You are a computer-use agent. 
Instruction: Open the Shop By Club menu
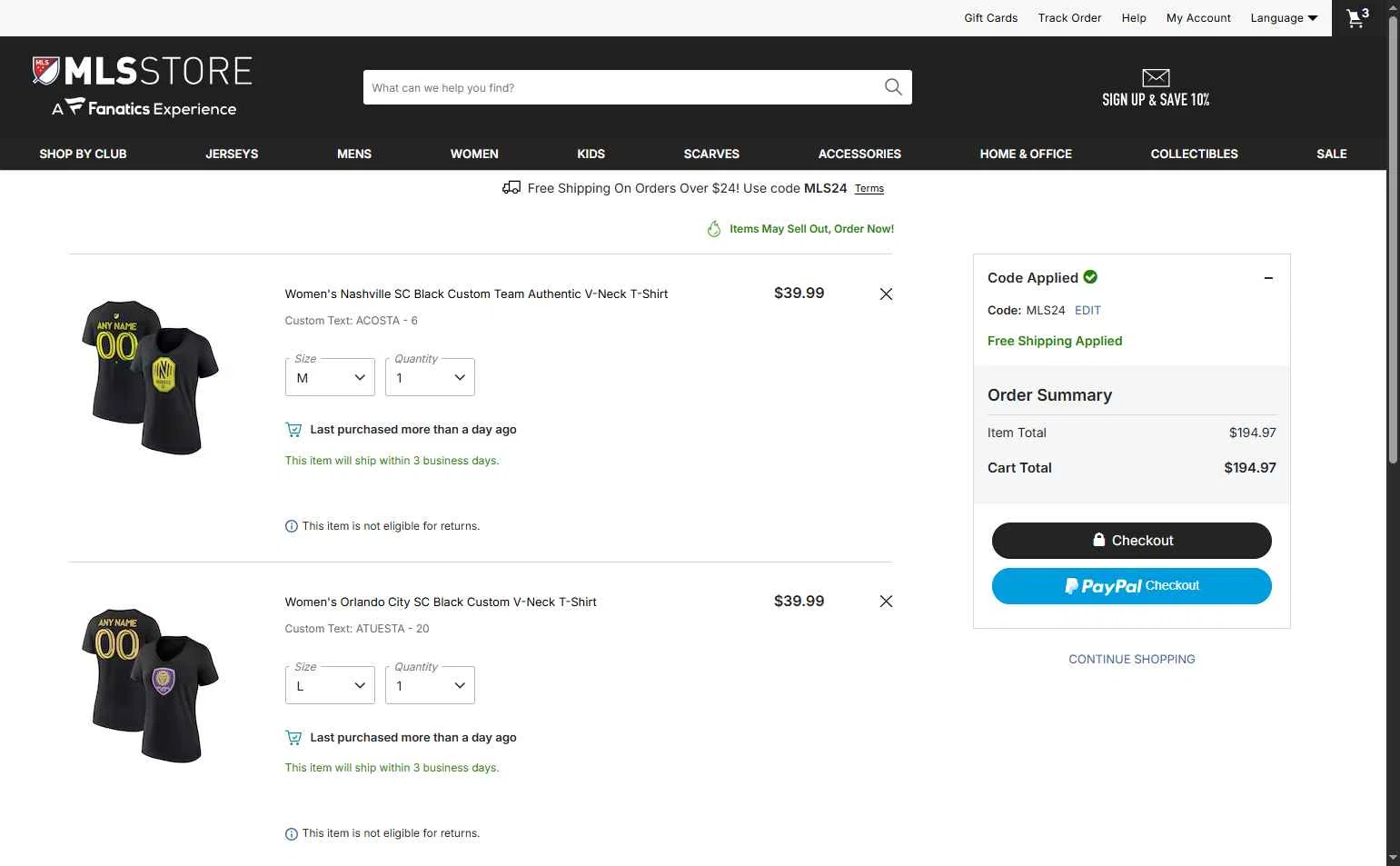(x=83, y=154)
